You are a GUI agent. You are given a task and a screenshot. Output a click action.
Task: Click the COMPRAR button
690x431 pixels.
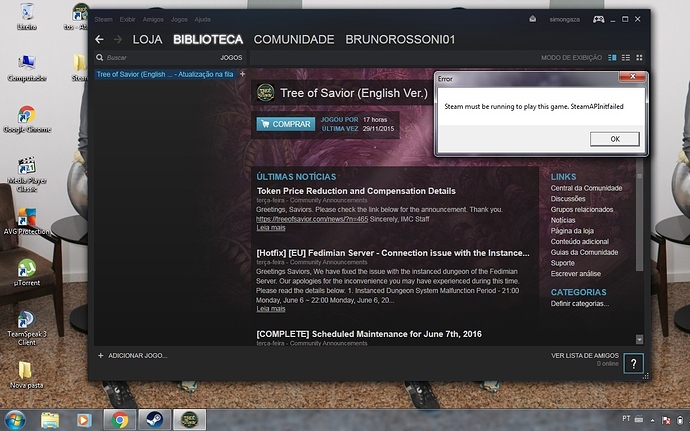click(x=285, y=124)
